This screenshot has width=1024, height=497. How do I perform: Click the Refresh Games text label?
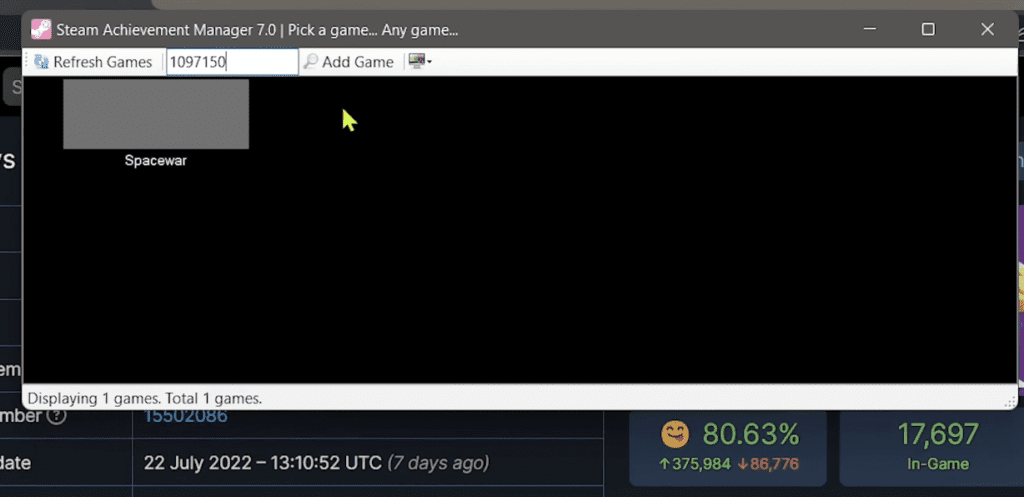[x=103, y=62]
